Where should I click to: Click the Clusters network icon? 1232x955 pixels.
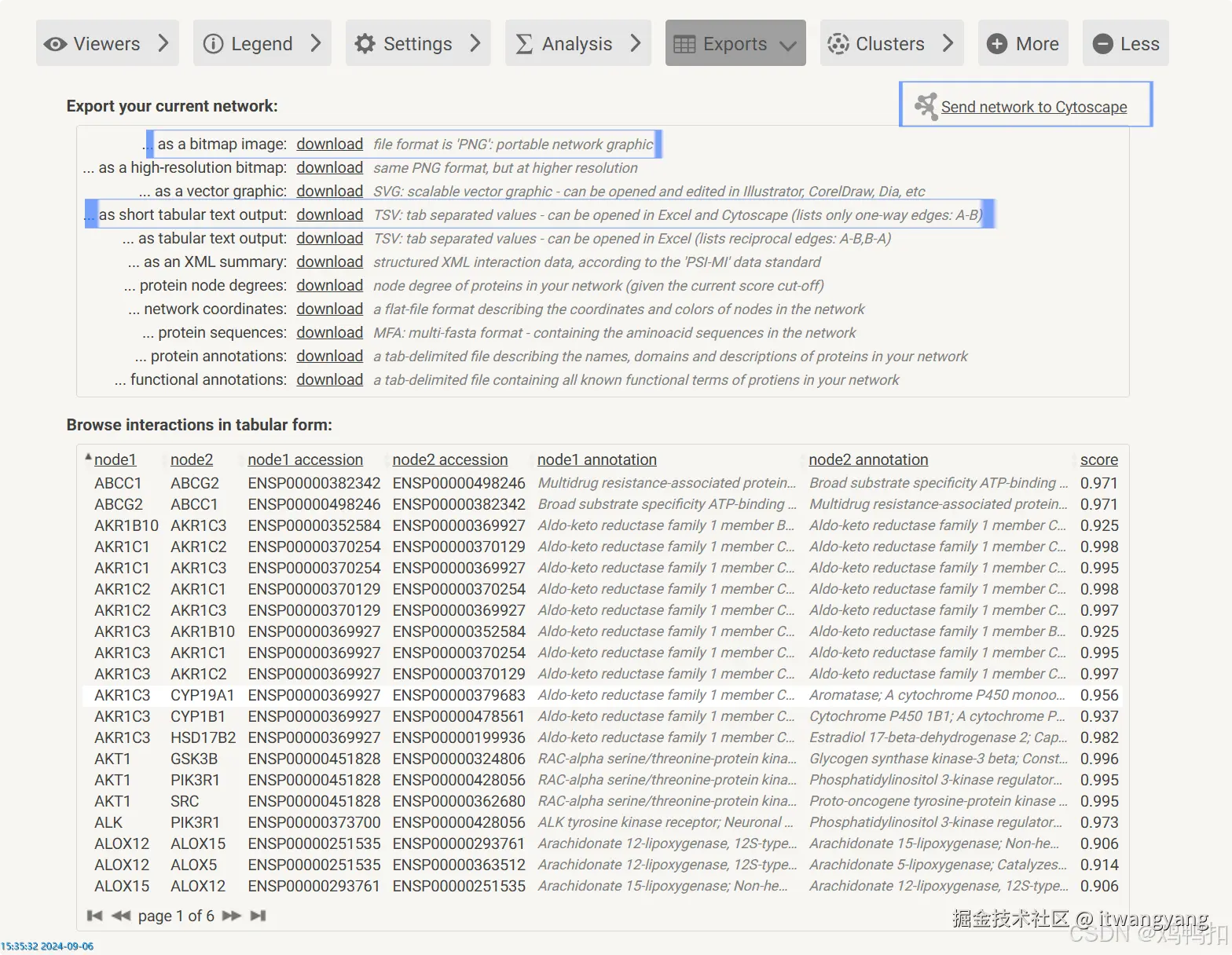(x=838, y=43)
